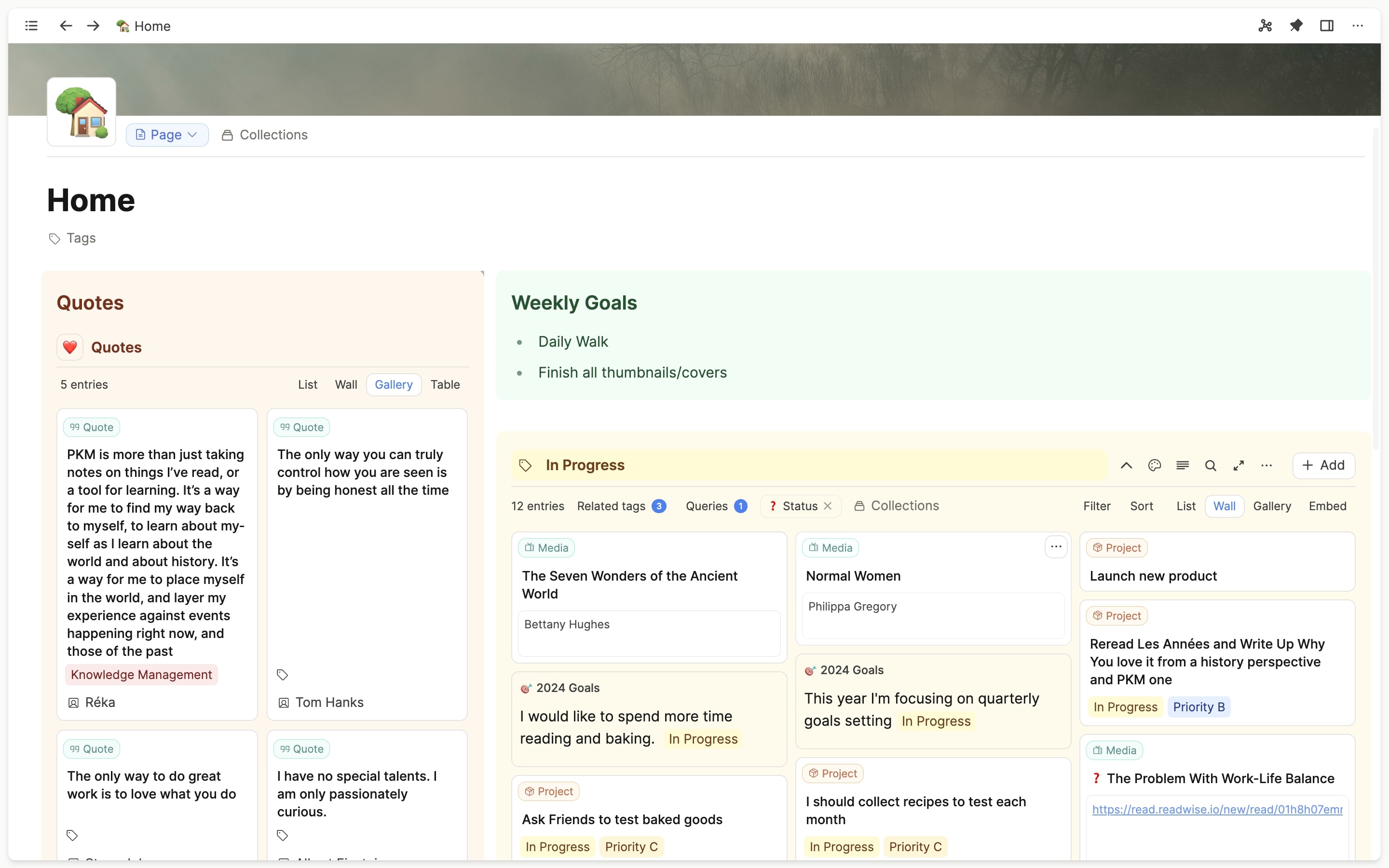Switch In Progress view to List
Screen dimensions: 1389x868
tap(1186, 506)
